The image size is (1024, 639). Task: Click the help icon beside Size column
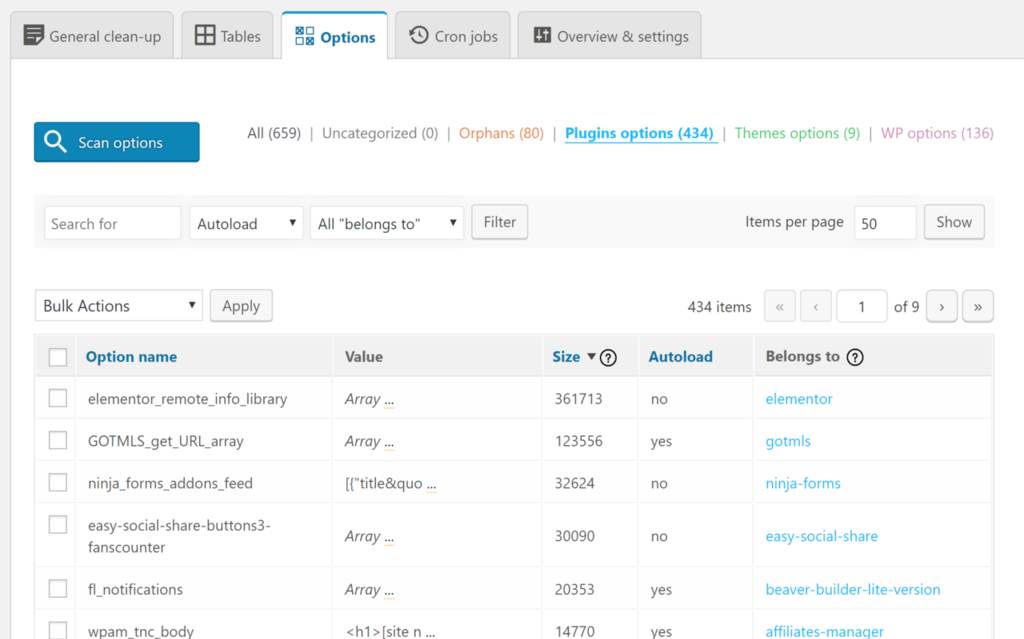(608, 357)
